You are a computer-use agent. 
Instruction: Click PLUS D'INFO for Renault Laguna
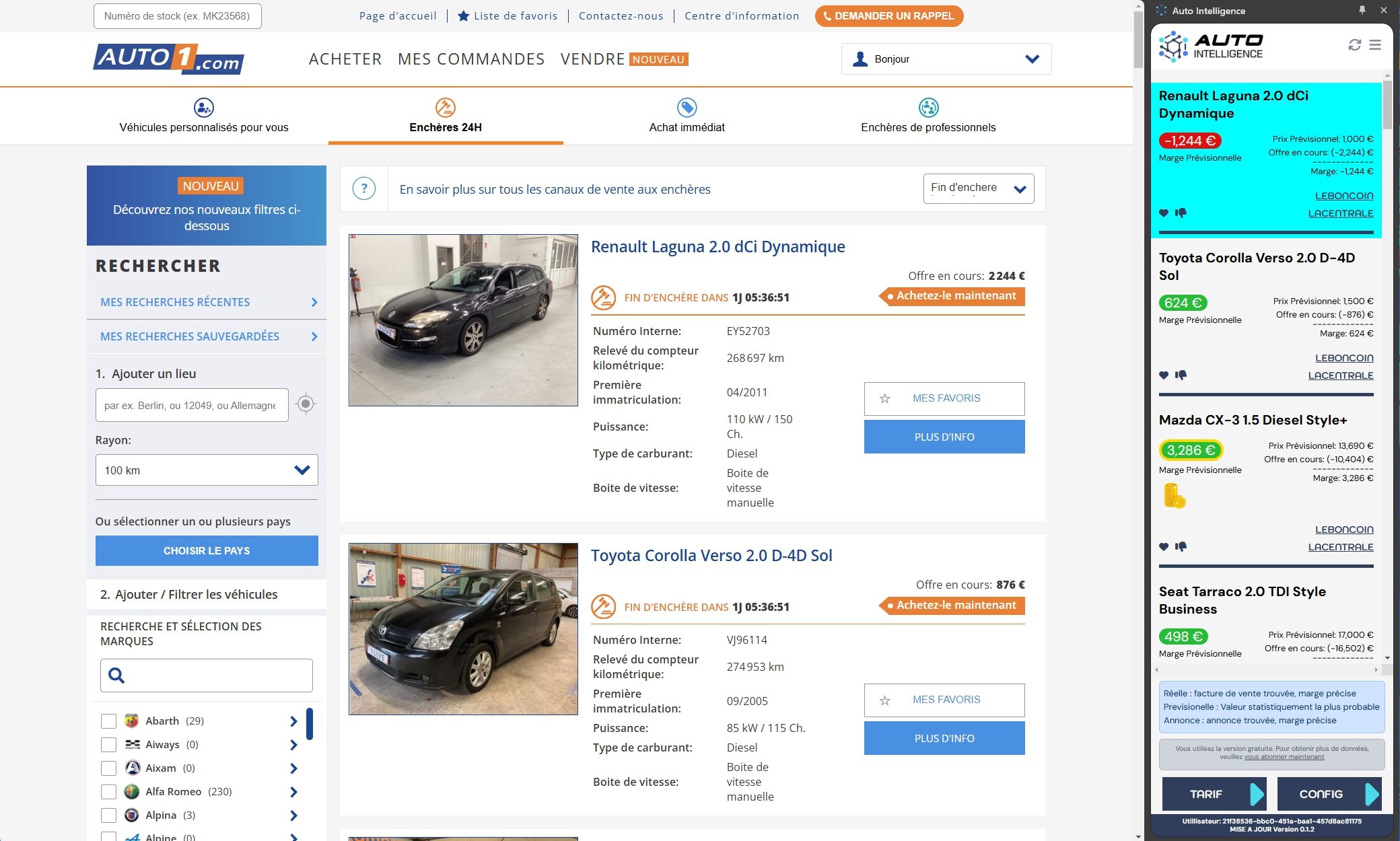click(x=944, y=437)
